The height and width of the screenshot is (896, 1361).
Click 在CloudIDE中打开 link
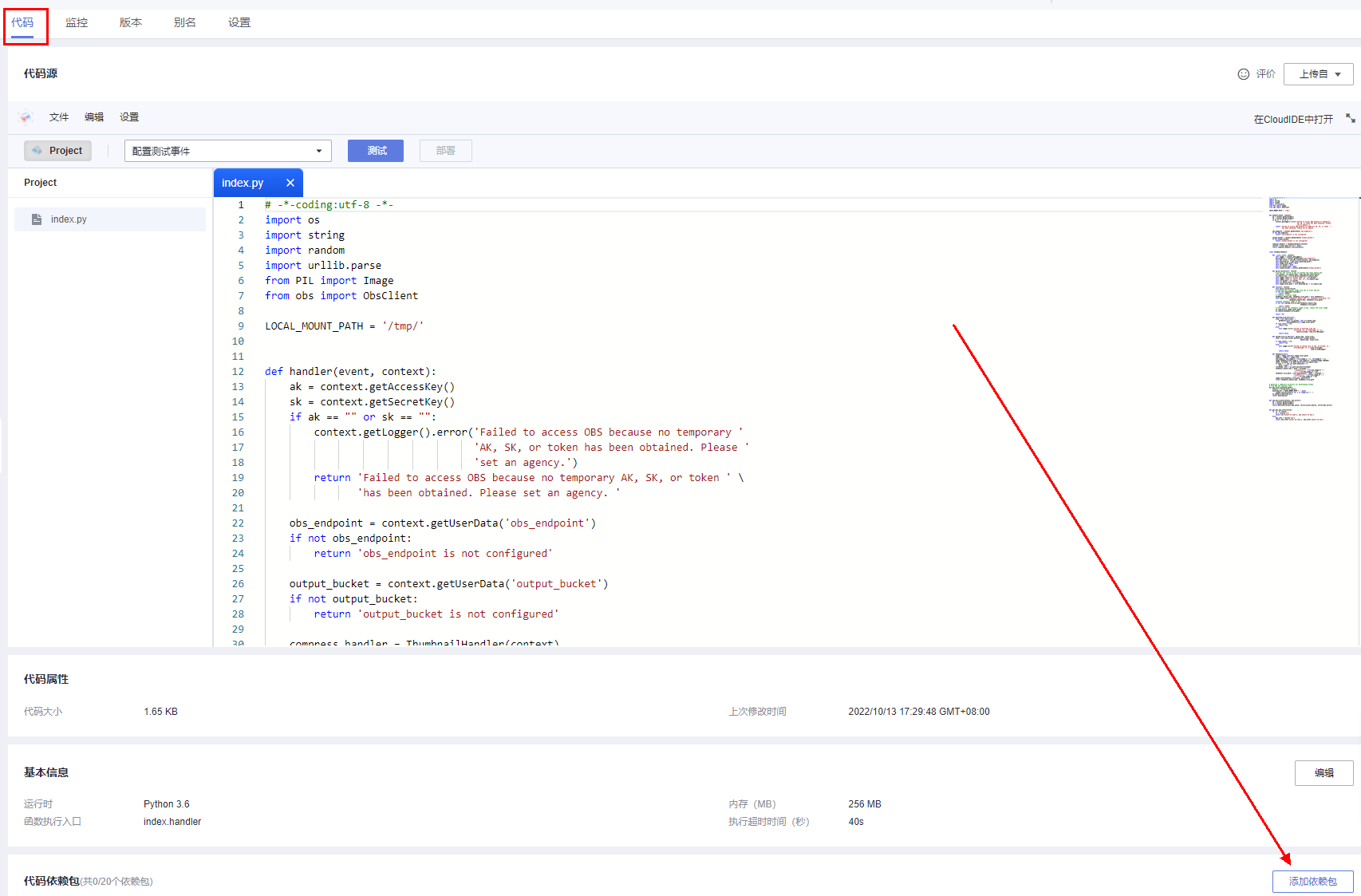(x=1293, y=120)
